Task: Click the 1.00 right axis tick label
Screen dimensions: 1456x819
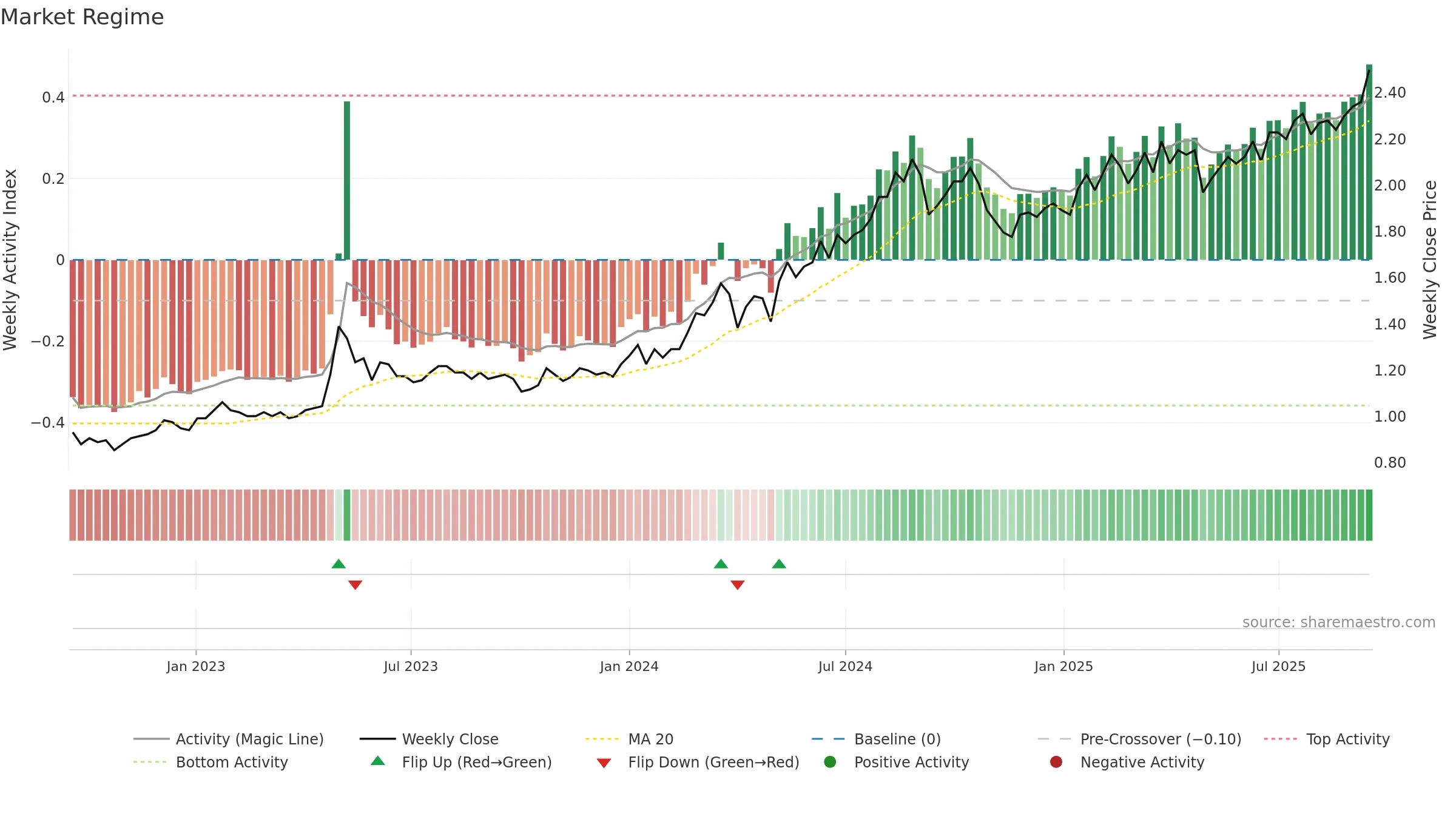Action: click(1390, 417)
